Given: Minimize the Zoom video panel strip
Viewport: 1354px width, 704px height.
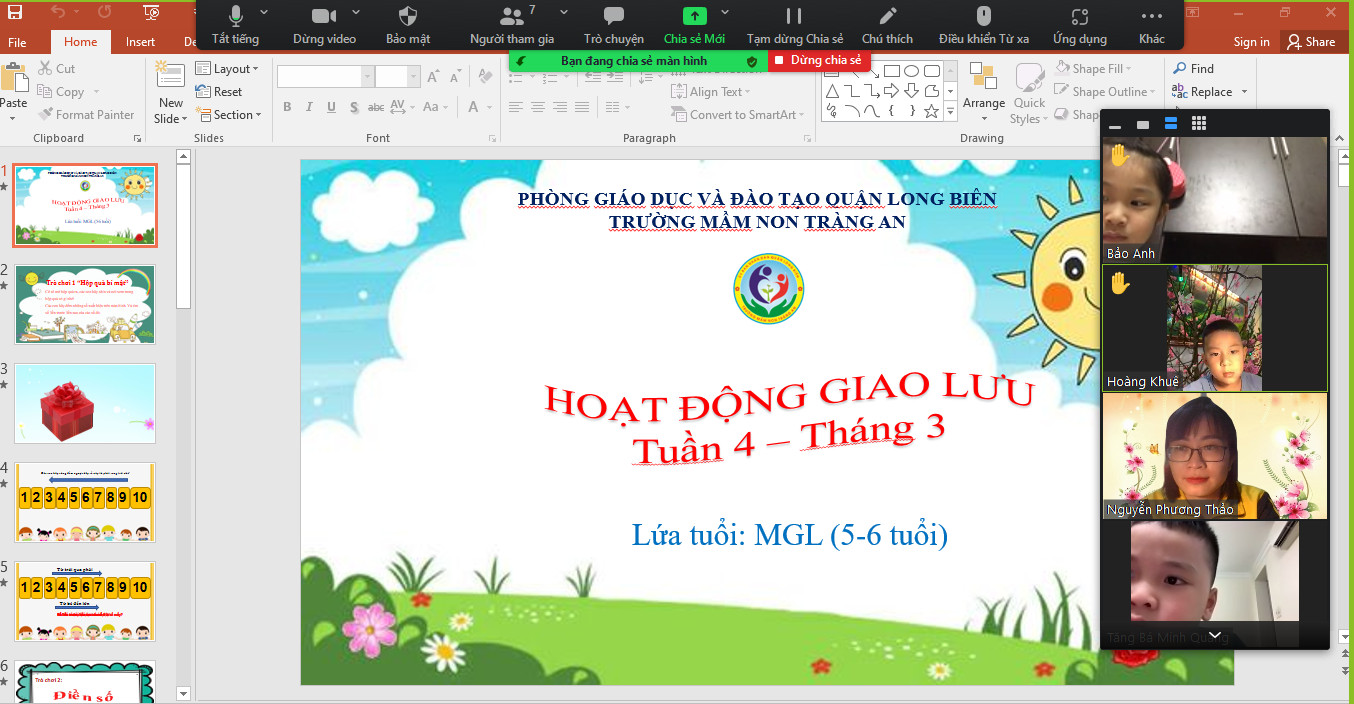Looking at the screenshot, I should [1115, 125].
